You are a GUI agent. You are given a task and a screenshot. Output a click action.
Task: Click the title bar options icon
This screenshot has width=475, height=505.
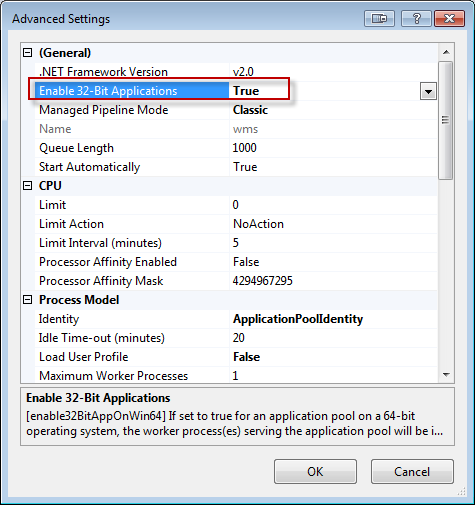point(379,18)
